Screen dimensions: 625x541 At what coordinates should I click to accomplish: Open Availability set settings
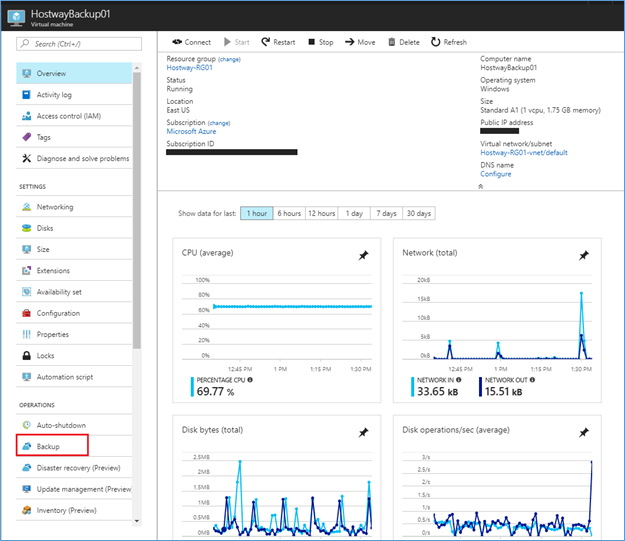click(74, 292)
